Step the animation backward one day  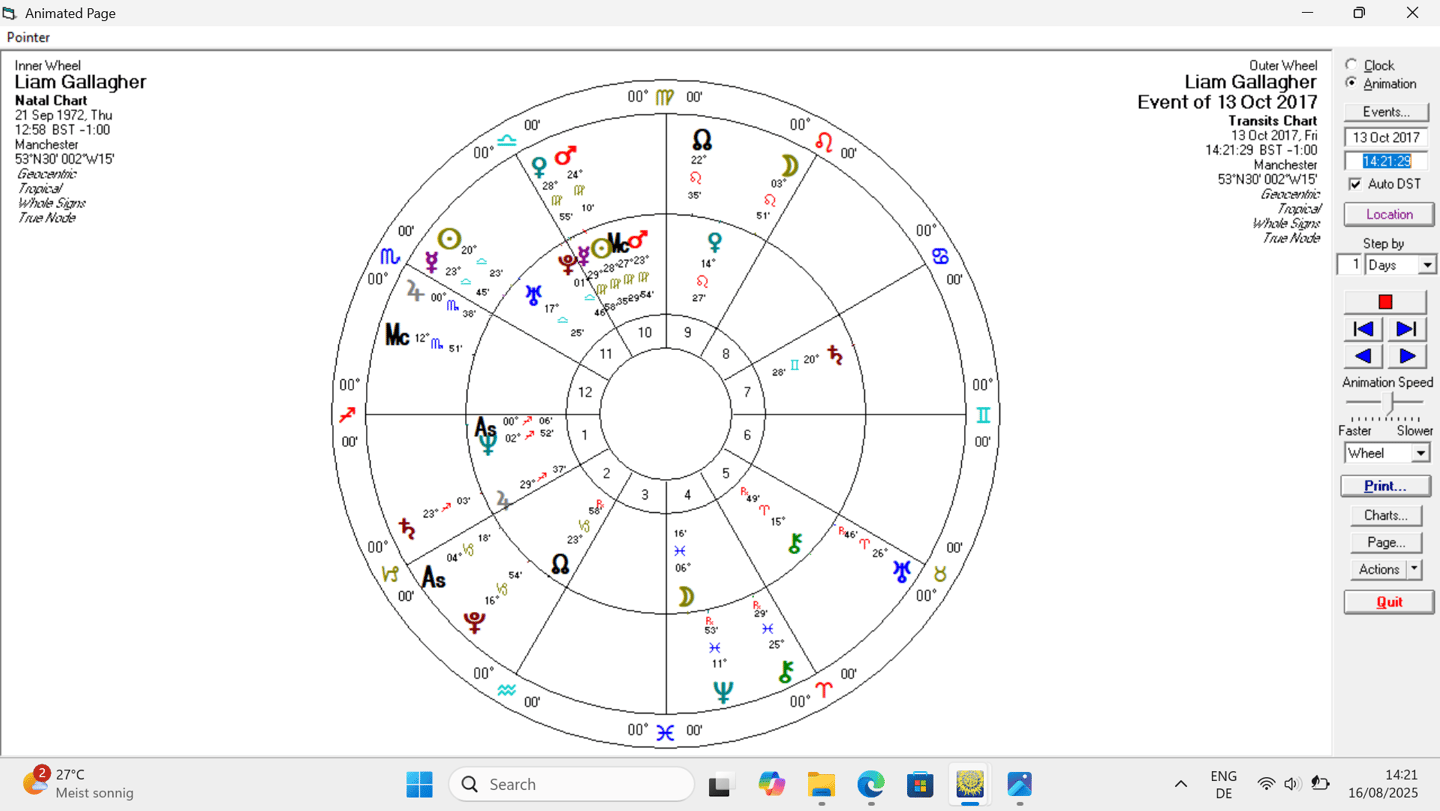(1362, 355)
